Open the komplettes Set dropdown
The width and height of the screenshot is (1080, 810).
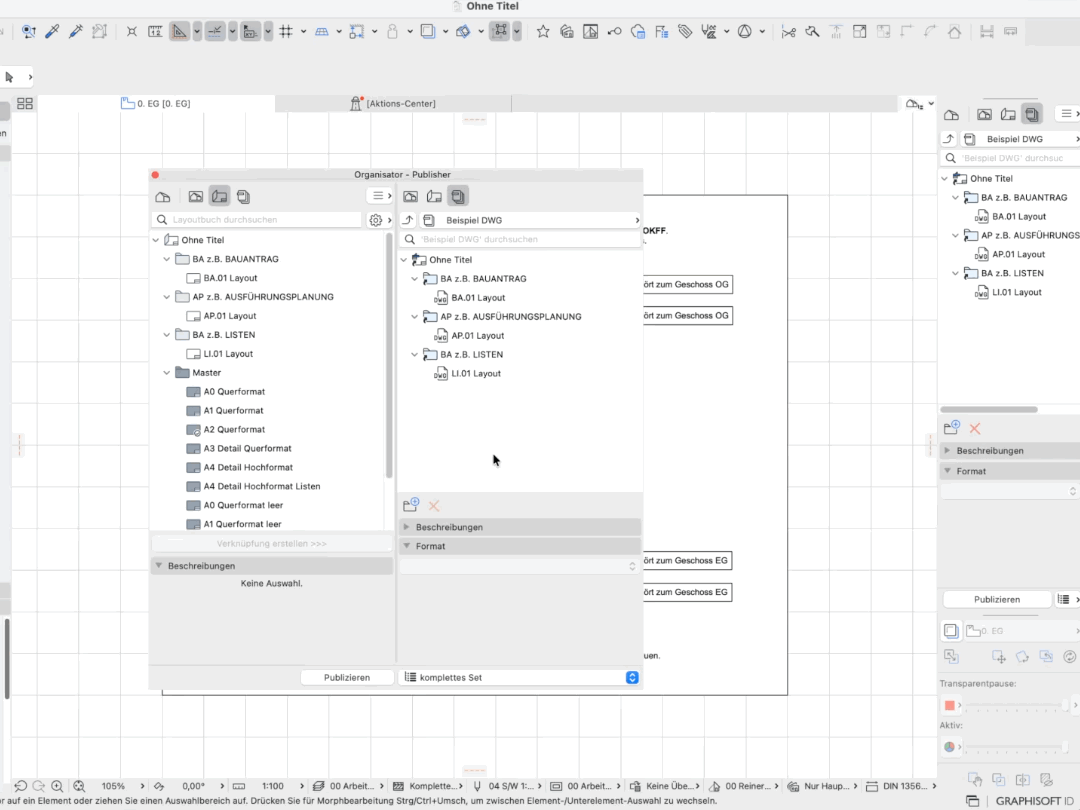pos(520,677)
